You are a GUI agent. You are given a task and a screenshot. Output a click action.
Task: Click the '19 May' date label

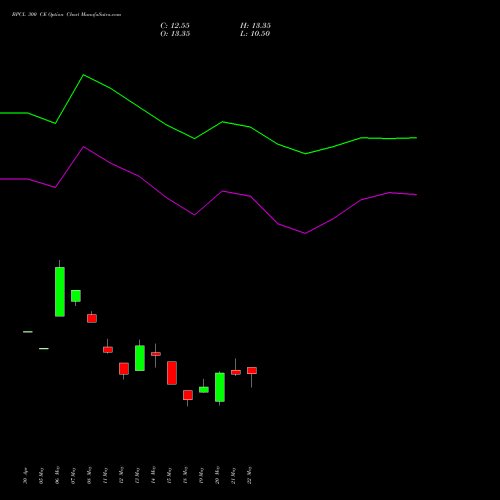[x=202, y=476]
